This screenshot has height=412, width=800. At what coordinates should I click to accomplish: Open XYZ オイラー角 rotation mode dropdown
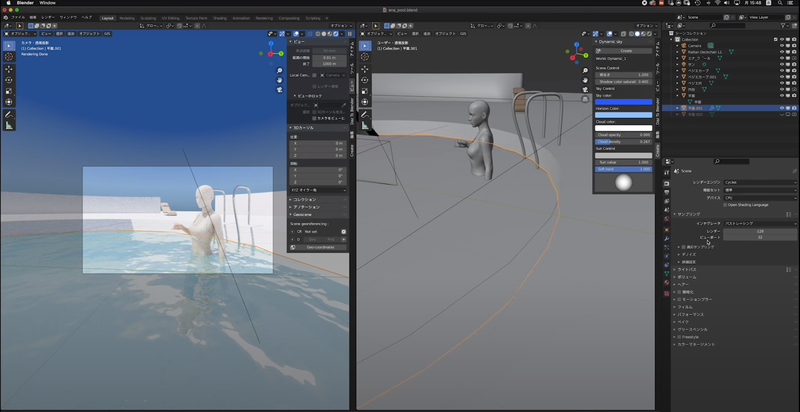[x=318, y=190]
